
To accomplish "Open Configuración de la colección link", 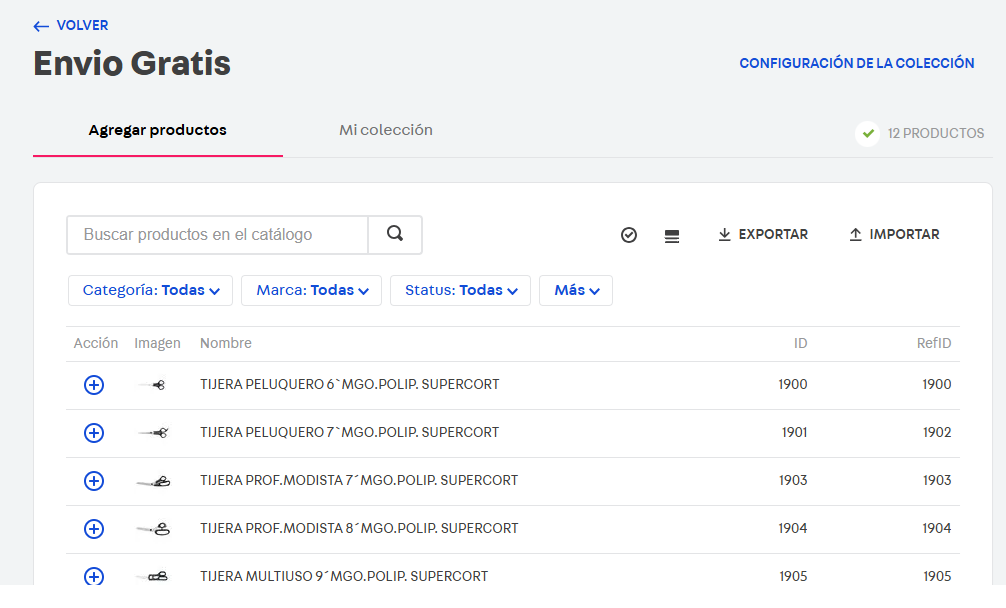I will [857, 63].
